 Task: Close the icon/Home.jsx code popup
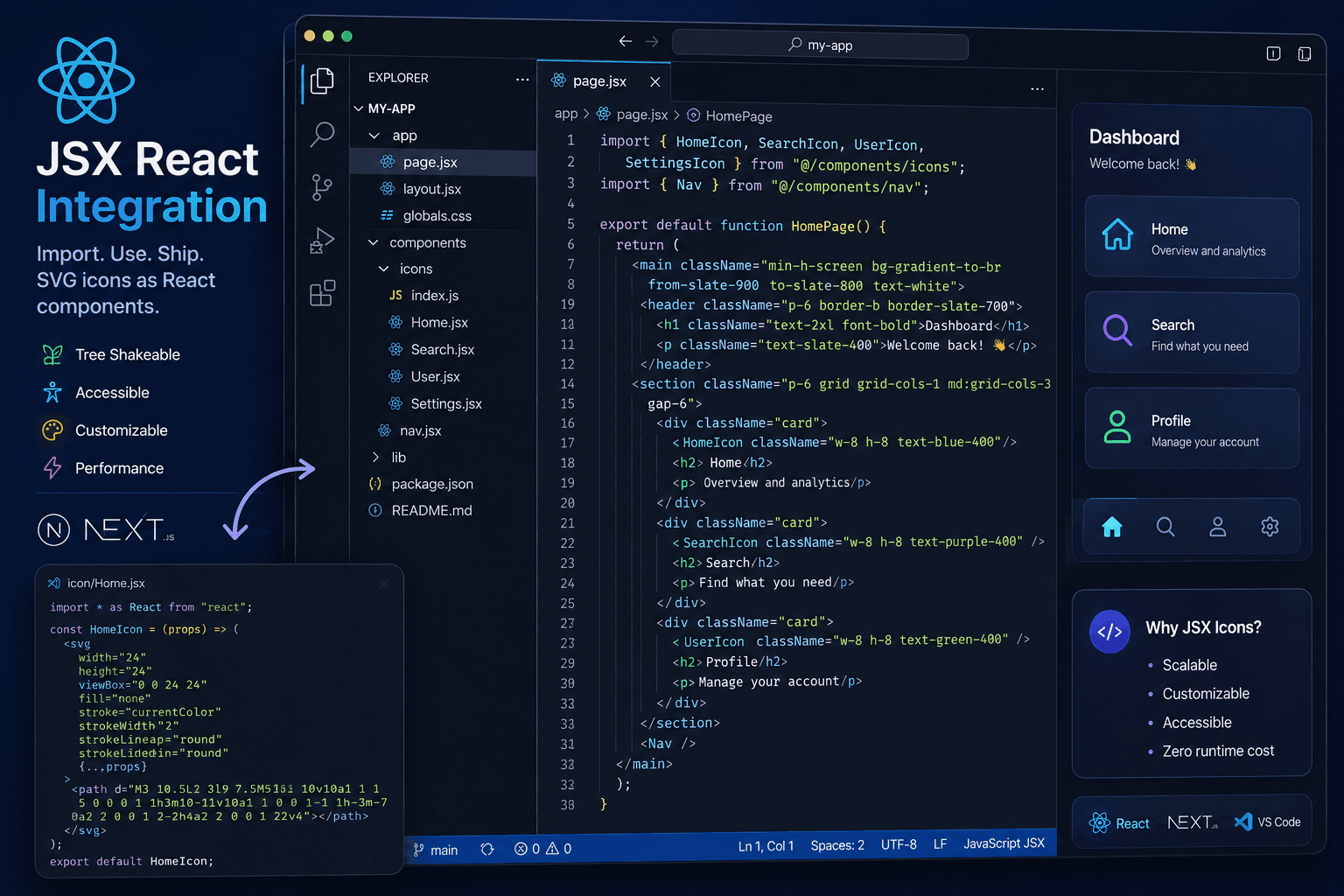[x=384, y=584]
